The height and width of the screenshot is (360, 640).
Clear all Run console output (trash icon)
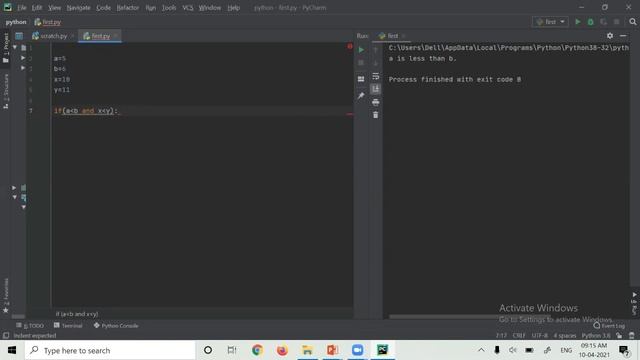(376, 116)
